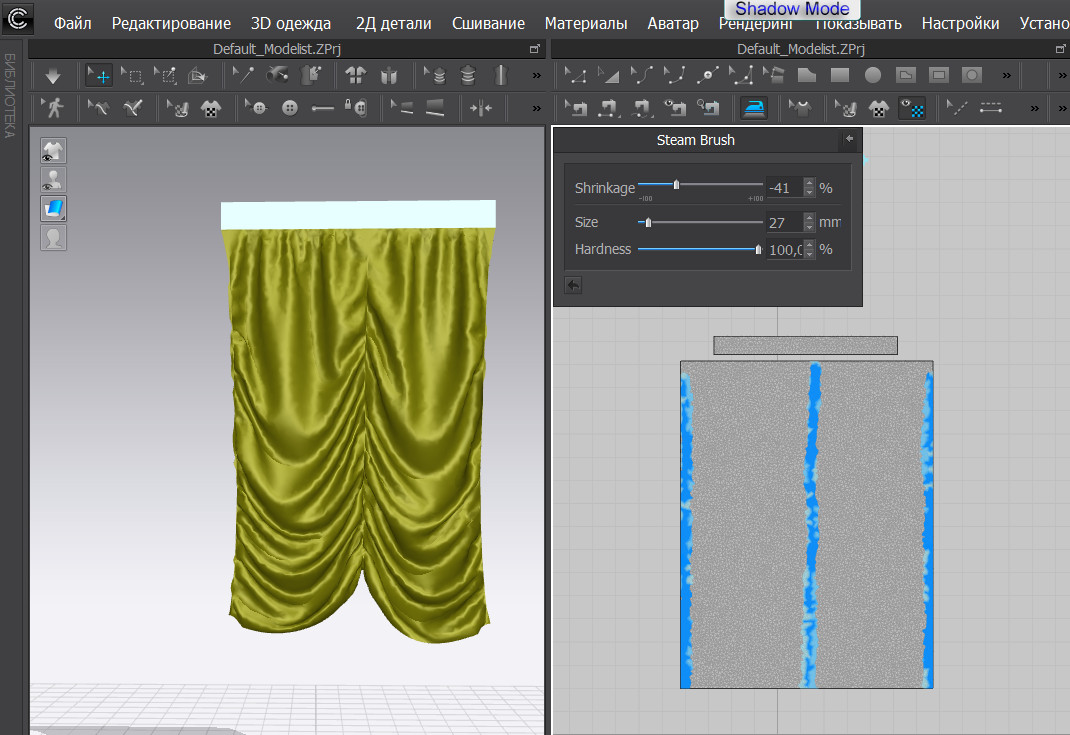
Task: Toggle avatar visibility icon in 3D view
Action: [53, 180]
